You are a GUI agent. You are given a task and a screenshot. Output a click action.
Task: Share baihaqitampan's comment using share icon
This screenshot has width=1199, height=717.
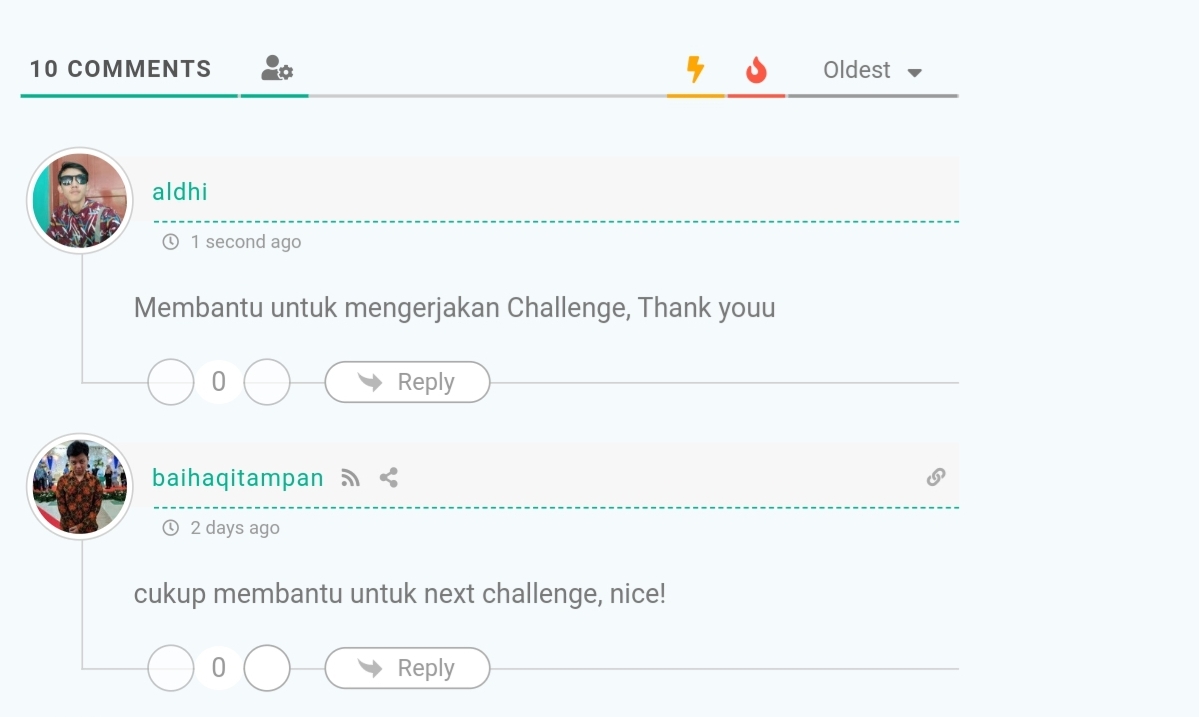coord(388,478)
